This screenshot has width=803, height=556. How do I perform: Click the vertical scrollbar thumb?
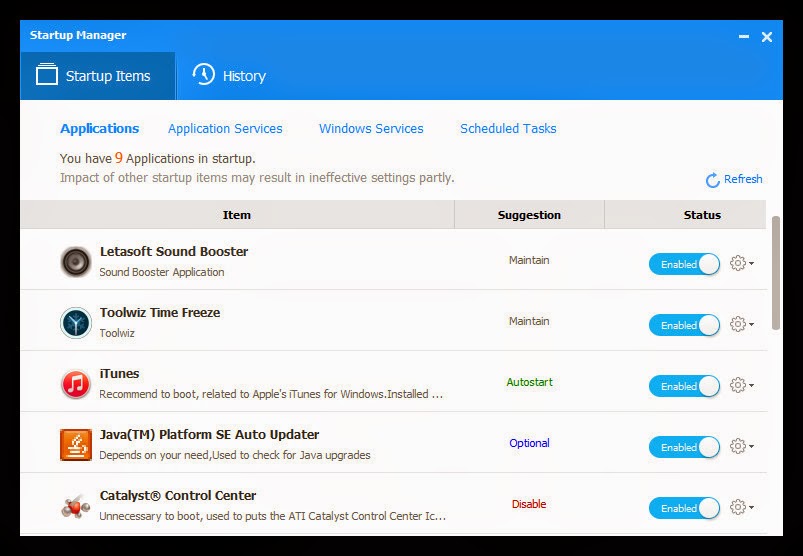point(776,273)
